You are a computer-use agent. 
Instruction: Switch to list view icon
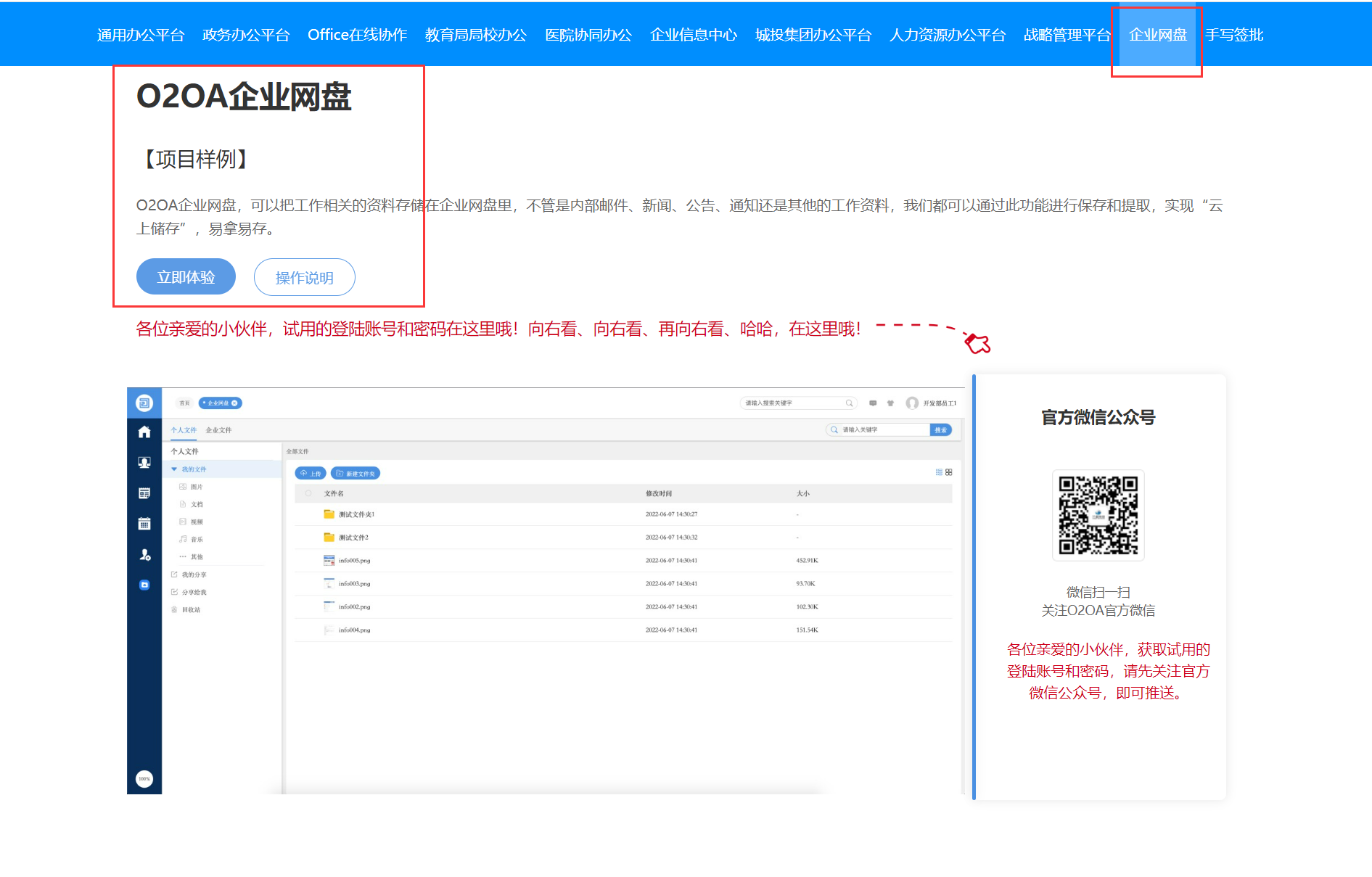coord(939,472)
